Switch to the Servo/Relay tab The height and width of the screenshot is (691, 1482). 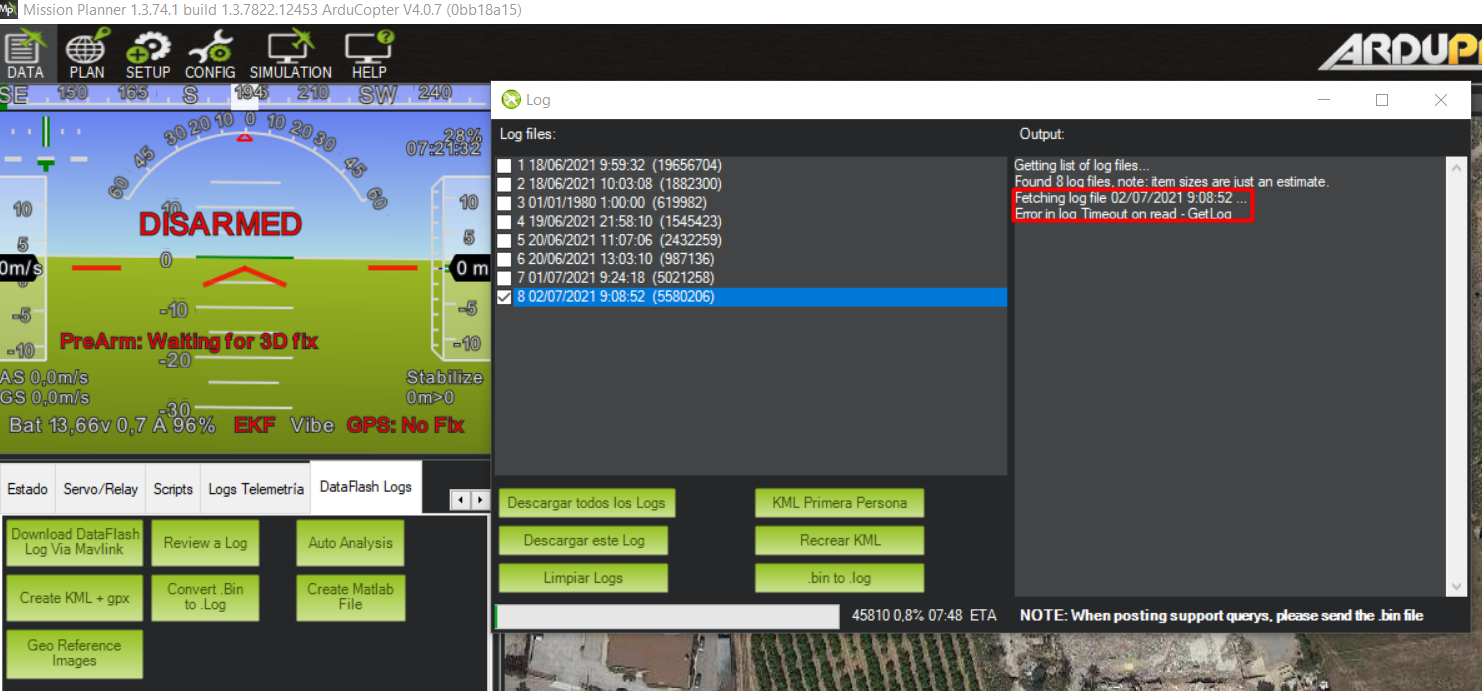pos(101,489)
